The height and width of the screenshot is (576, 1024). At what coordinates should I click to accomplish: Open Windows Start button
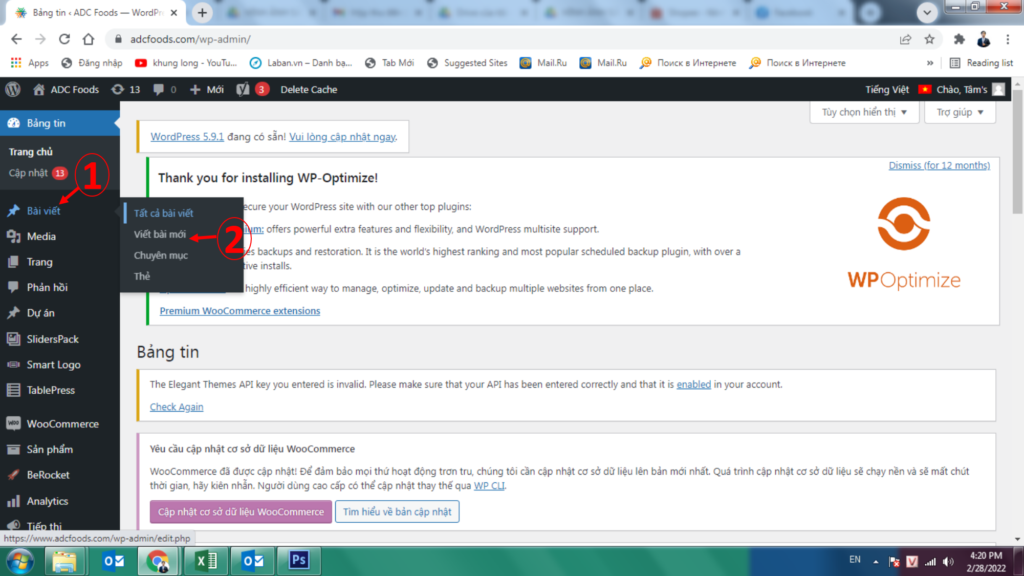20,561
